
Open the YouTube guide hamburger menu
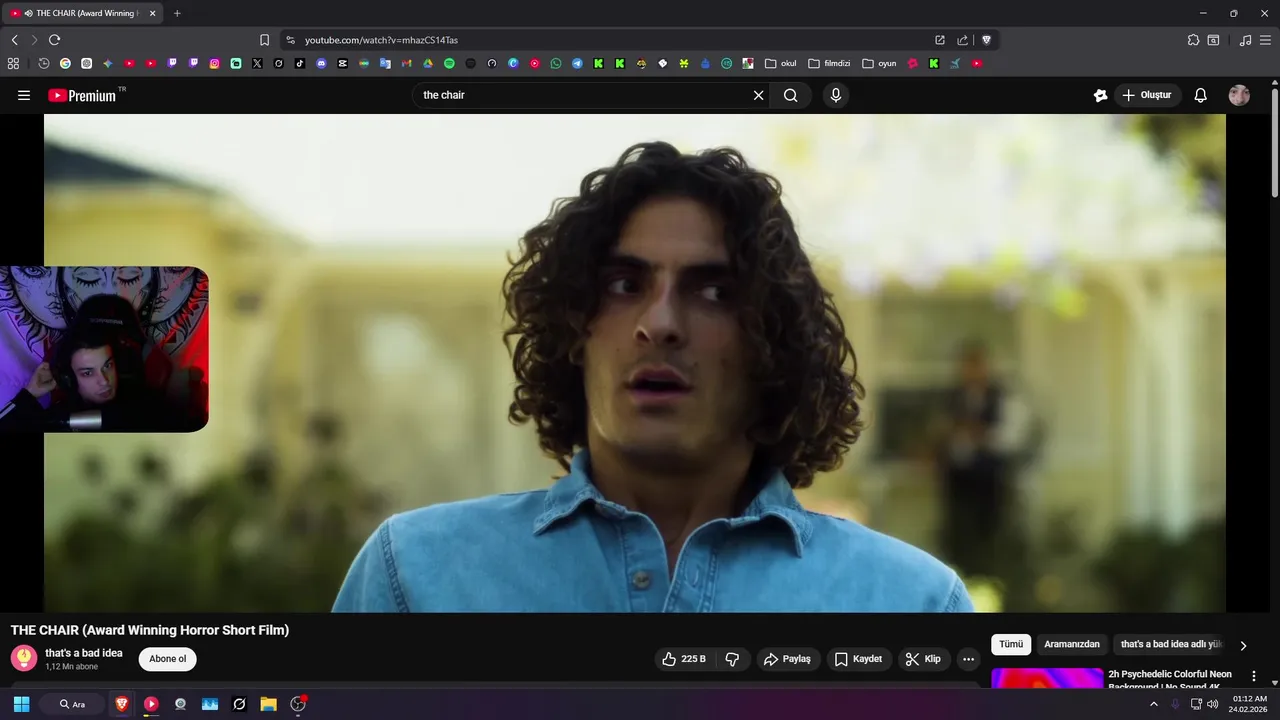pyautogui.click(x=24, y=95)
